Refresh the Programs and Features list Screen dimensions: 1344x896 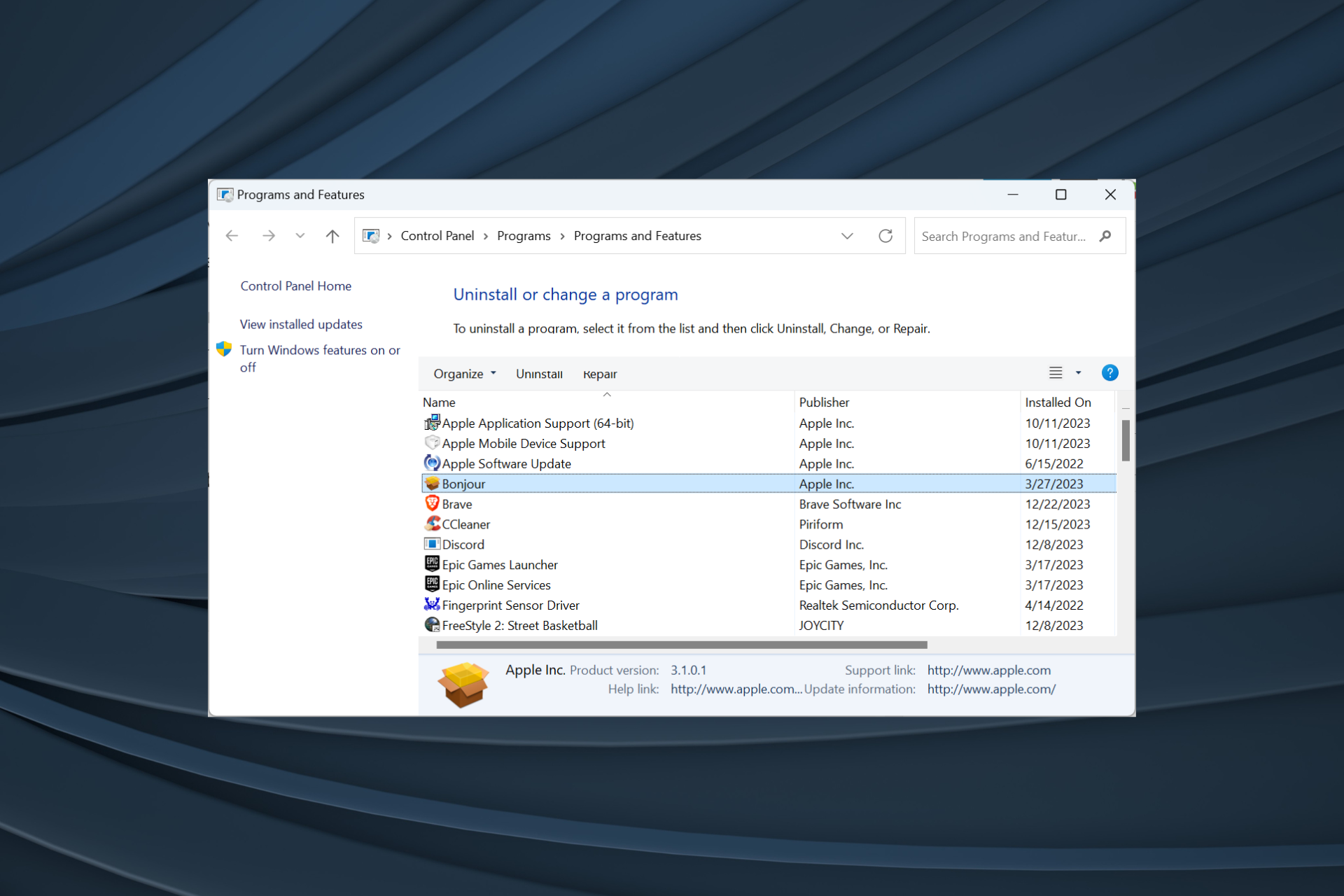tap(885, 236)
